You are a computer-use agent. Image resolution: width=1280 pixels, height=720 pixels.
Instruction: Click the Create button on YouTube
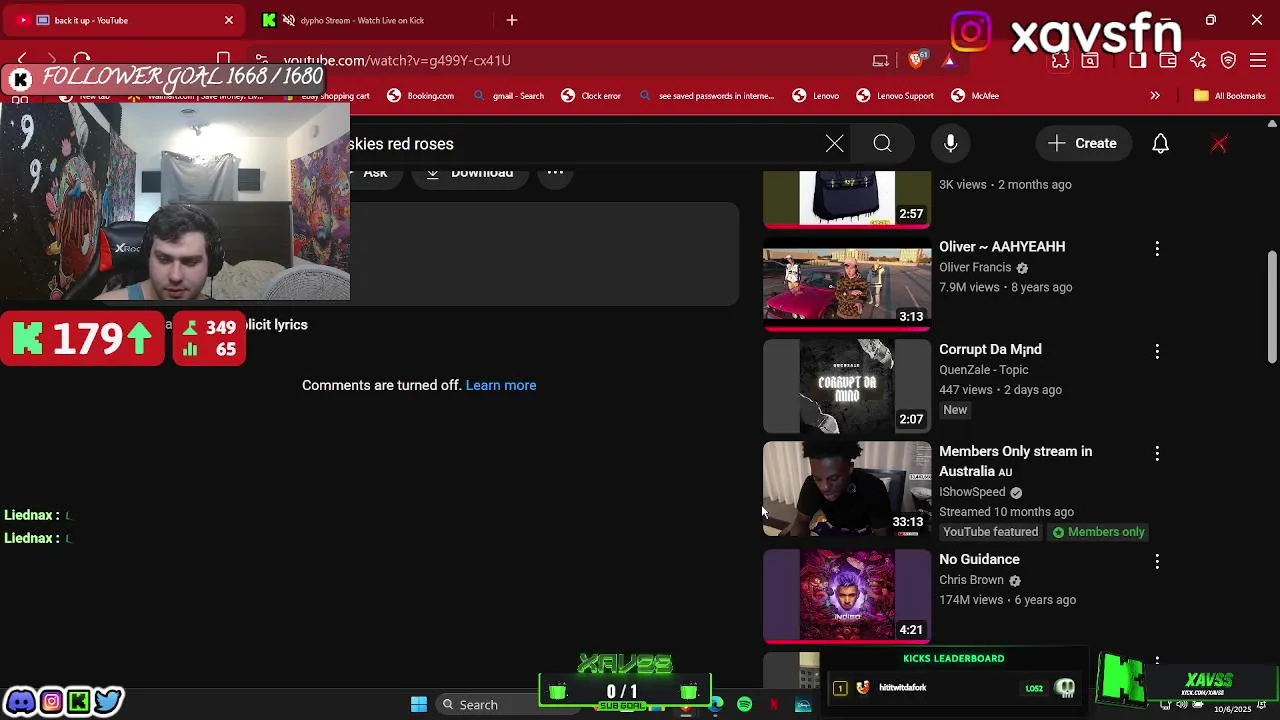(1082, 144)
